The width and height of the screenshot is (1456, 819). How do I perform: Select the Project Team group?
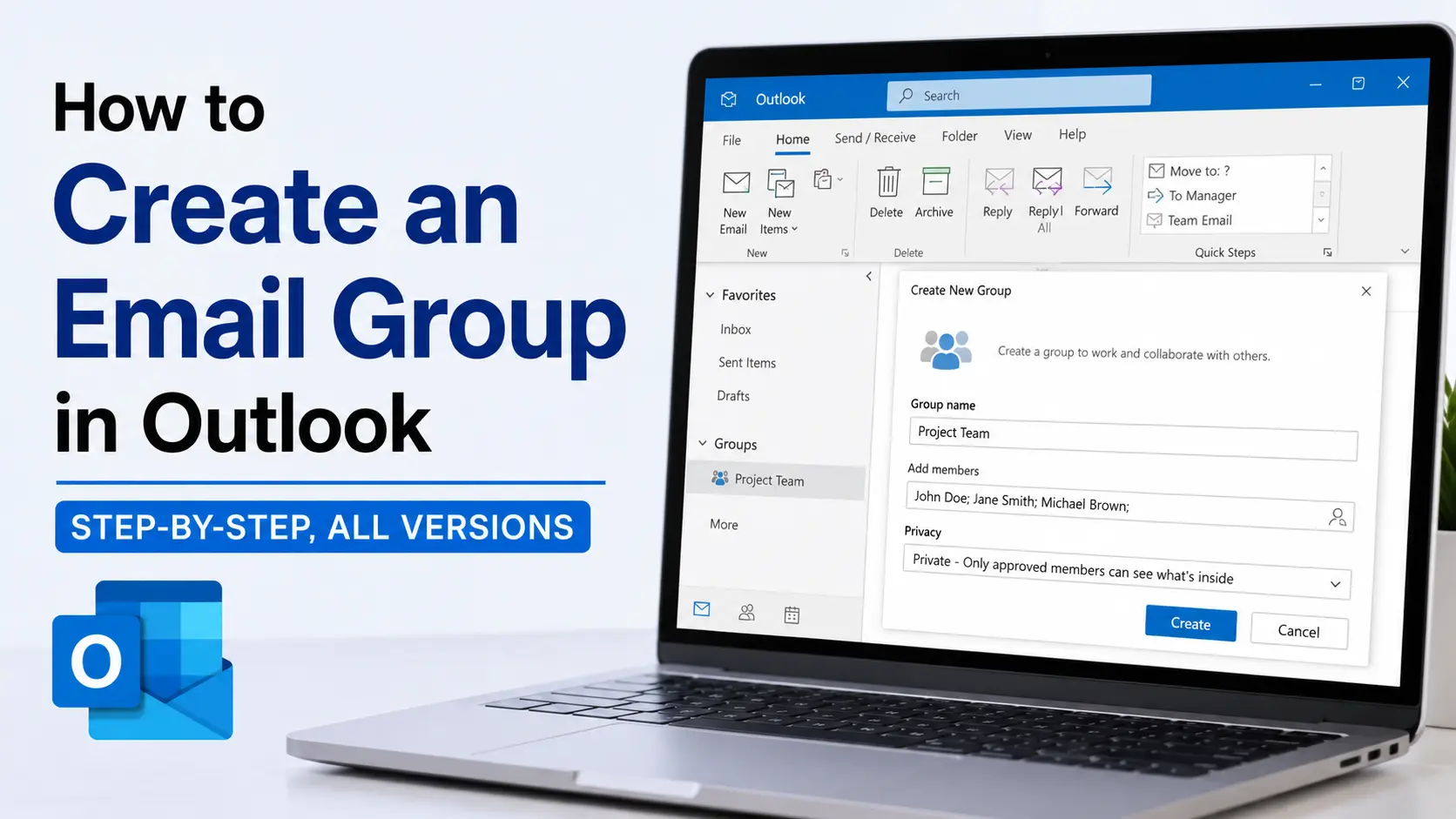(x=775, y=480)
